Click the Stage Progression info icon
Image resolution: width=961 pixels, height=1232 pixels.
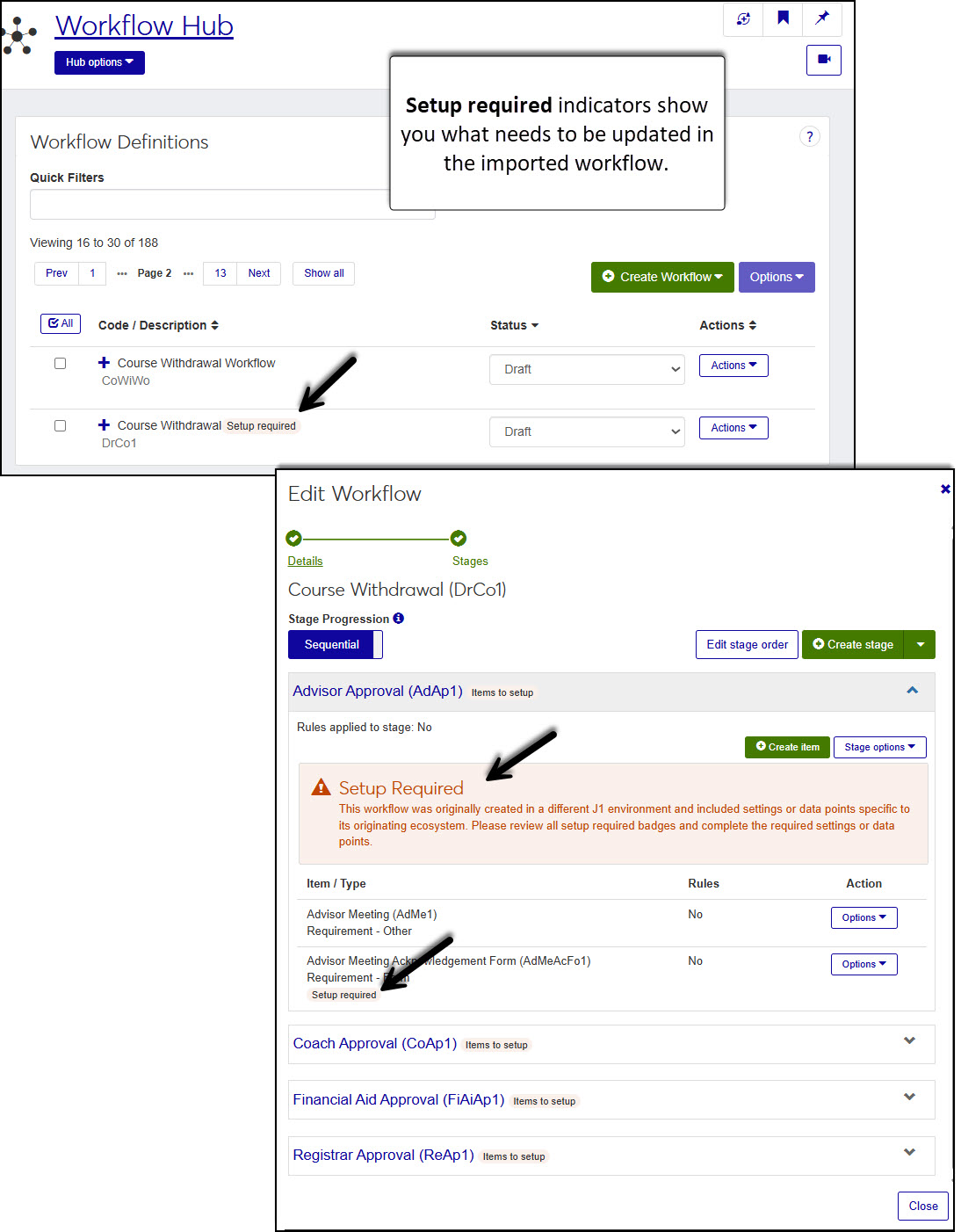tap(398, 619)
